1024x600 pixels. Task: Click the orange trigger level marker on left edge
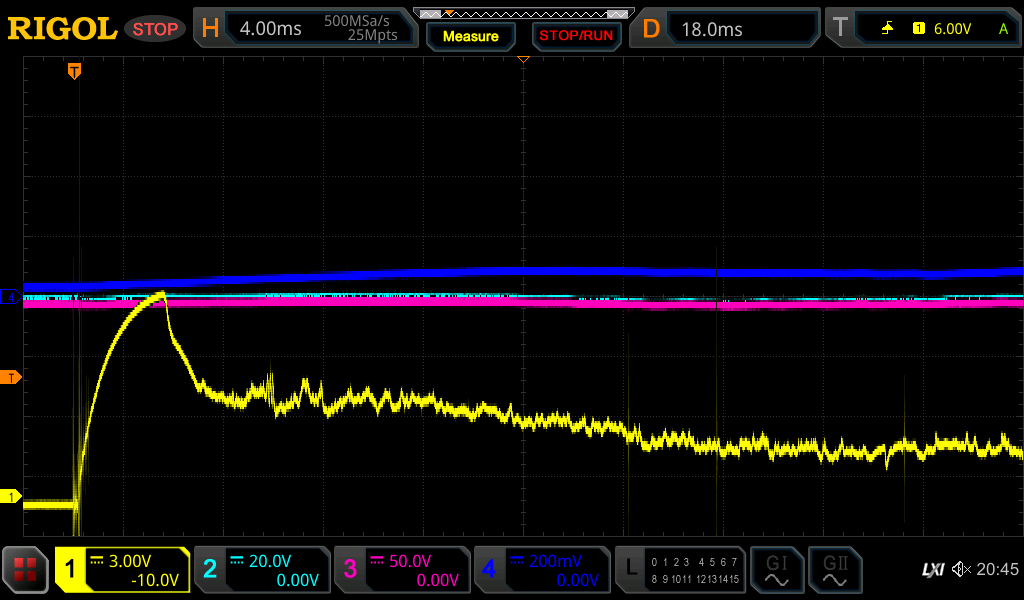click(12, 377)
